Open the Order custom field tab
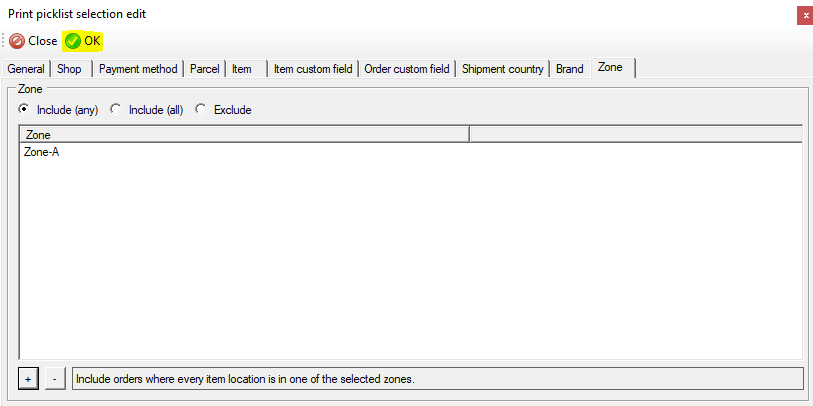 coord(406,69)
